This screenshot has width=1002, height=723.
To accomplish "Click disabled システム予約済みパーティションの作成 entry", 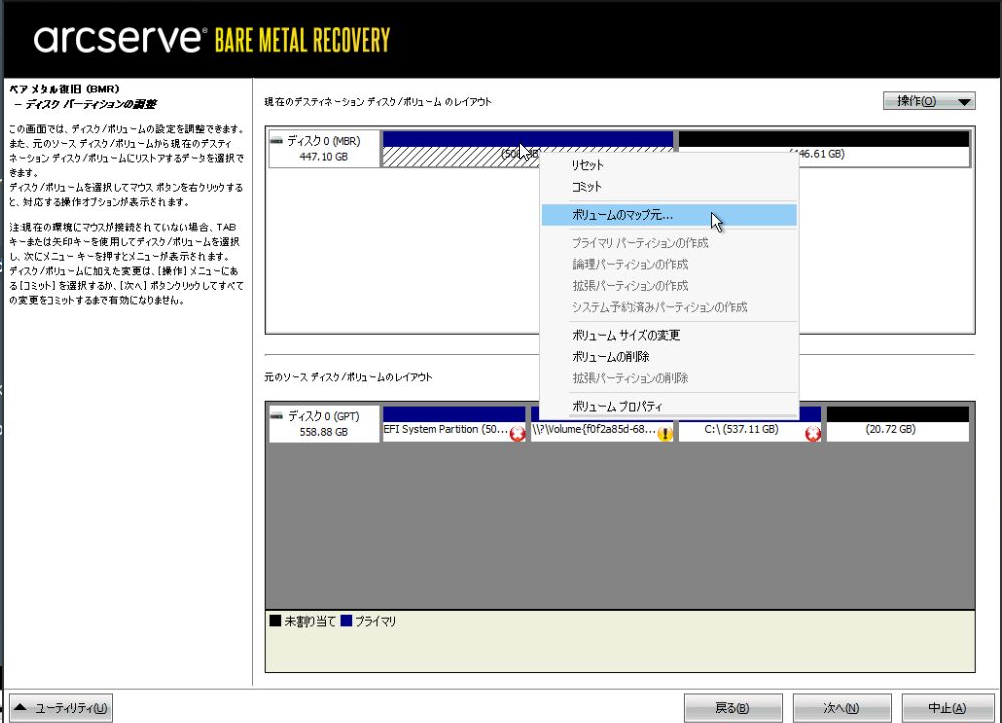I will [669, 307].
